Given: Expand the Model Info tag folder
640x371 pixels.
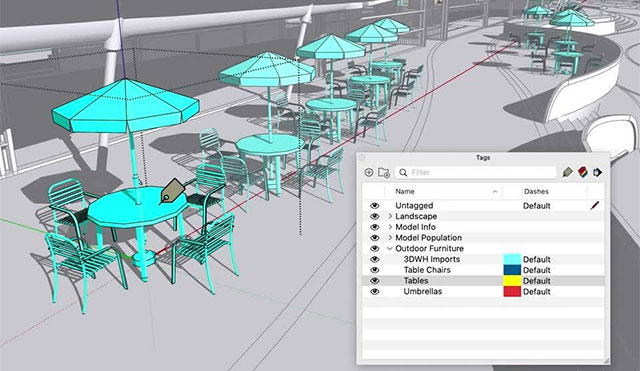Looking at the screenshot, I should pyautogui.click(x=390, y=227).
